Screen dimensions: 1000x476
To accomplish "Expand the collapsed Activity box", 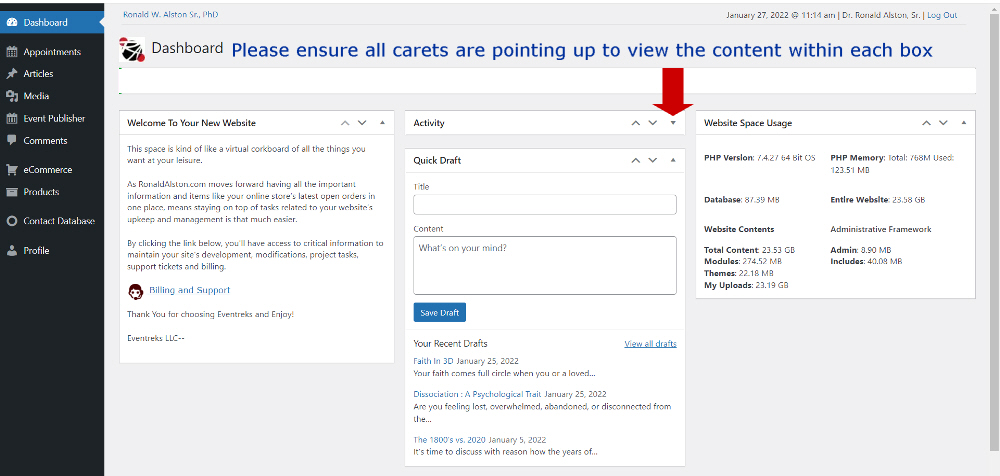I will tap(673, 123).
